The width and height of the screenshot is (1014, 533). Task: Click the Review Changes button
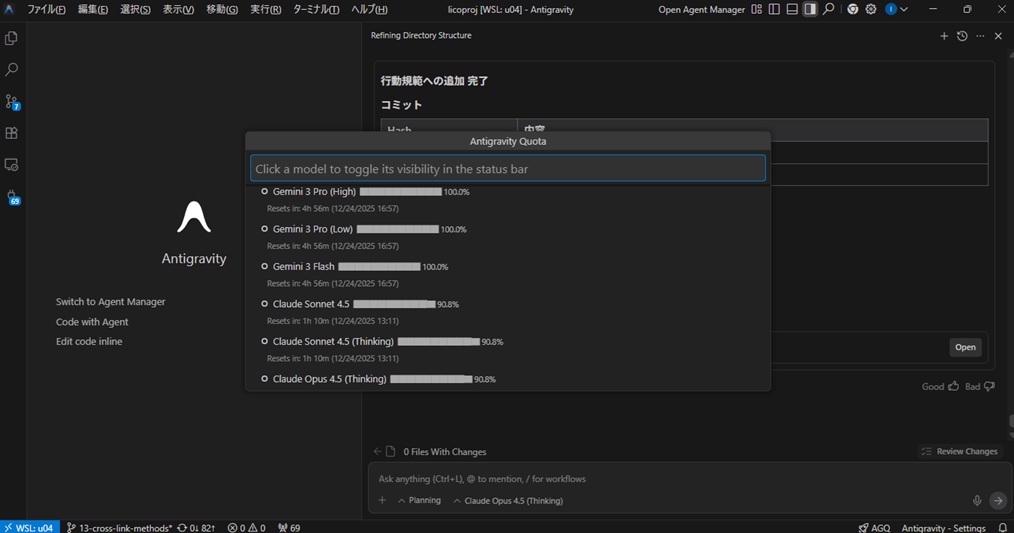(x=959, y=451)
